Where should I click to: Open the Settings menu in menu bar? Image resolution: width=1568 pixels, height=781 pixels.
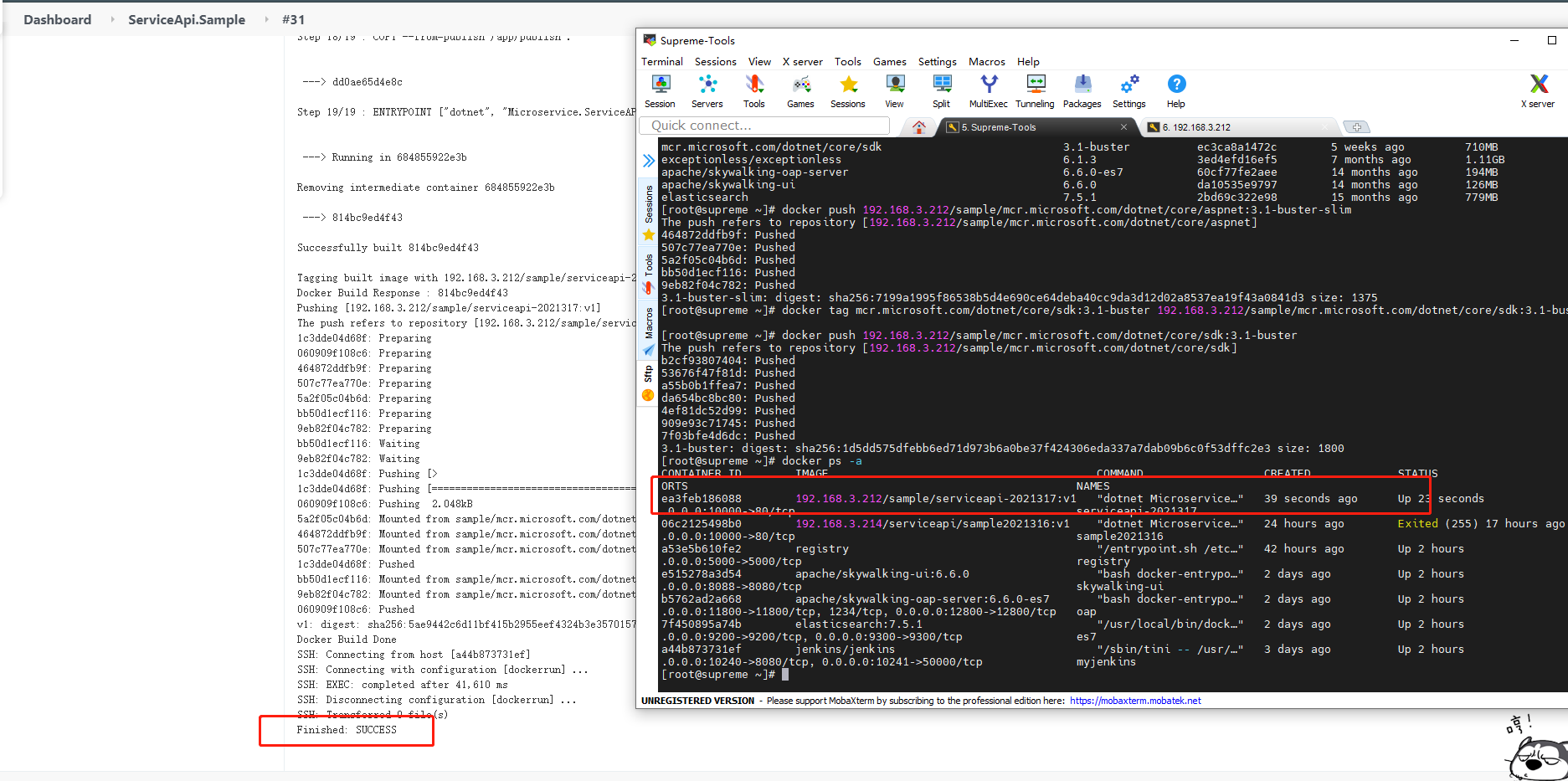click(938, 62)
